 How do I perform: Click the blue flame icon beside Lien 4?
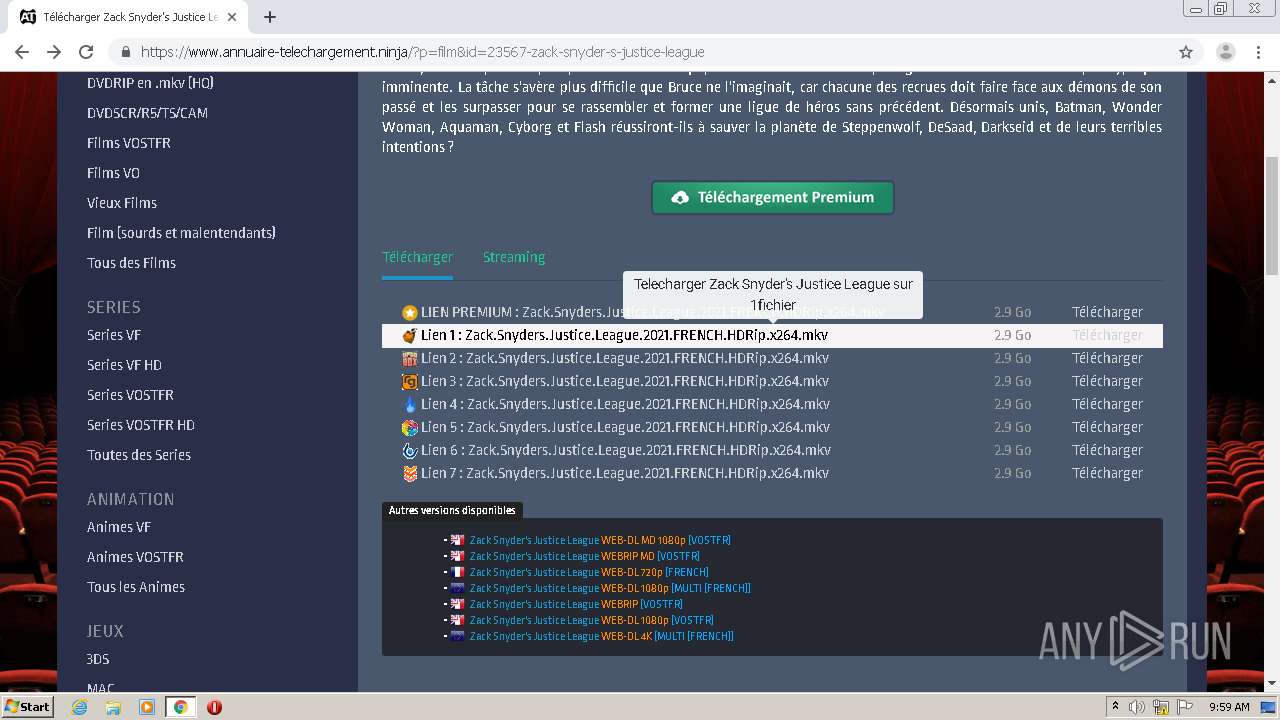pyautogui.click(x=409, y=404)
